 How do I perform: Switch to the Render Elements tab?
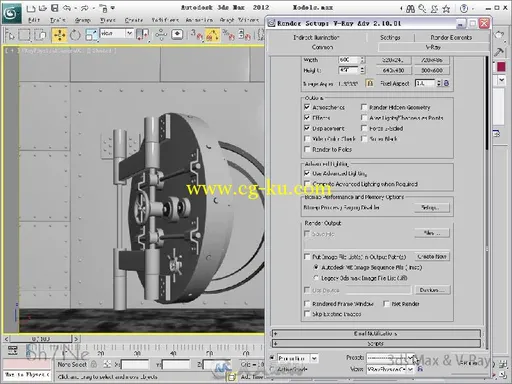click(451, 37)
